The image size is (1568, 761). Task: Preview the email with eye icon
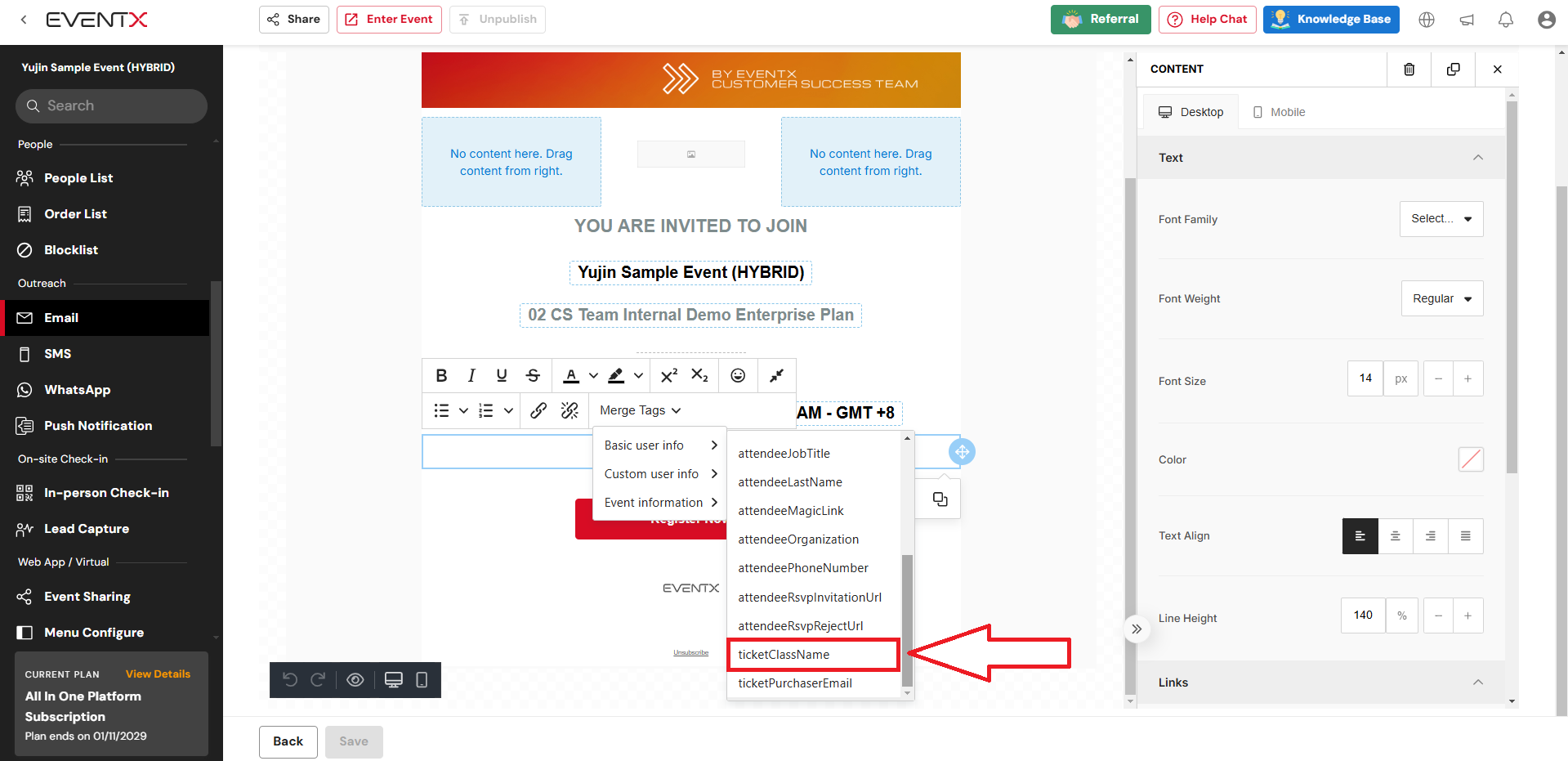355,679
